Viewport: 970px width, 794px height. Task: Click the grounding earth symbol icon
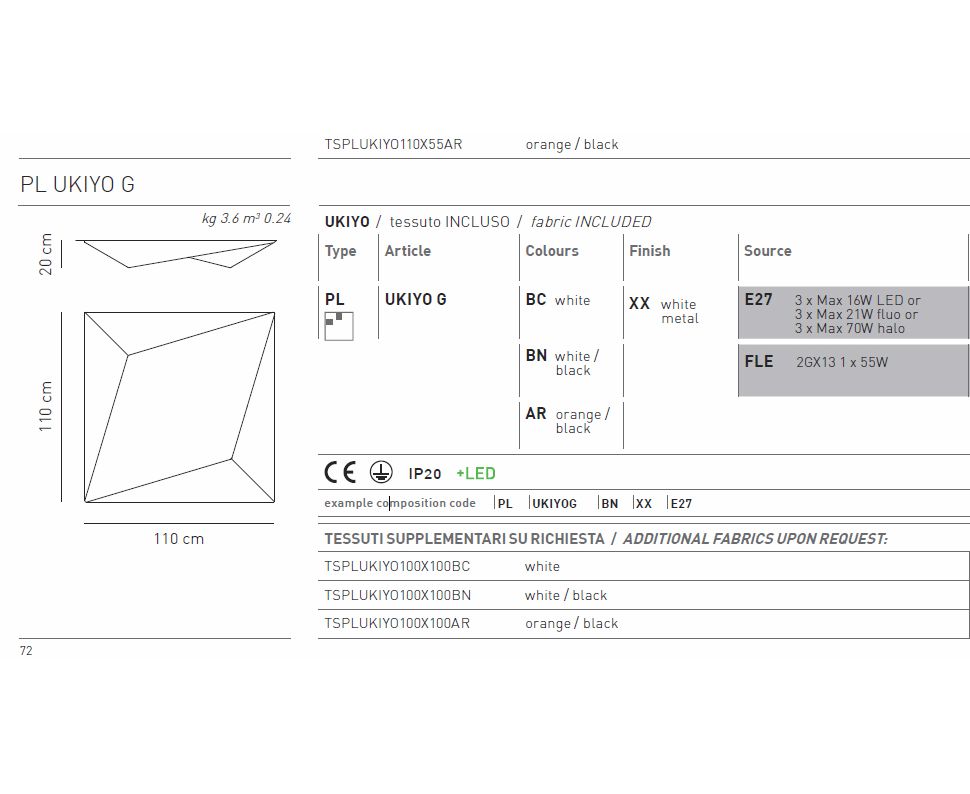(381, 473)
